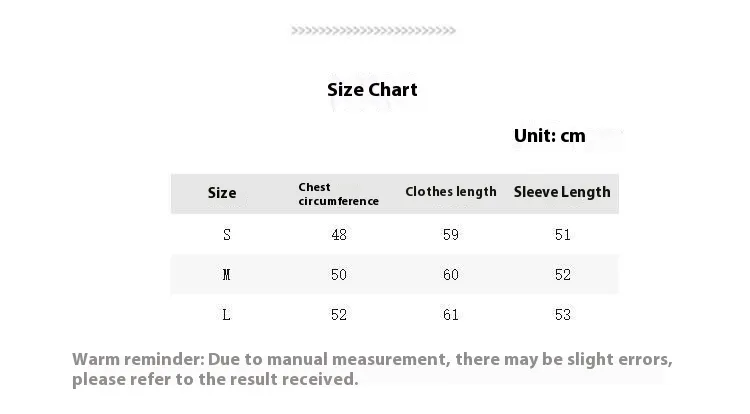Click chest value 52 for size L

coord(339,315)
